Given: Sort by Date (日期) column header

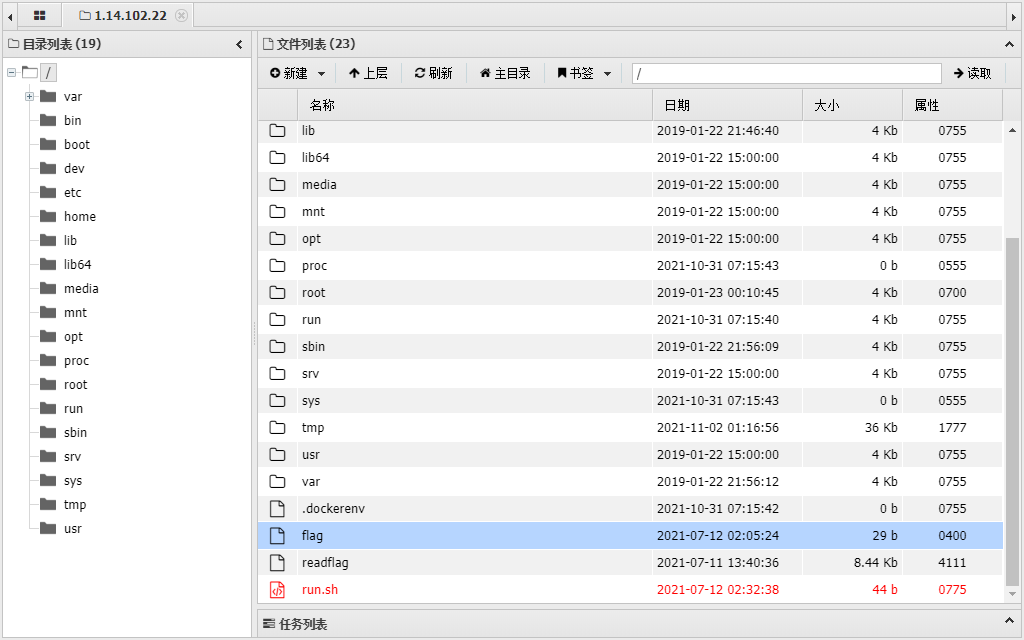Looking at the screenshot, I should coord(728,105).
